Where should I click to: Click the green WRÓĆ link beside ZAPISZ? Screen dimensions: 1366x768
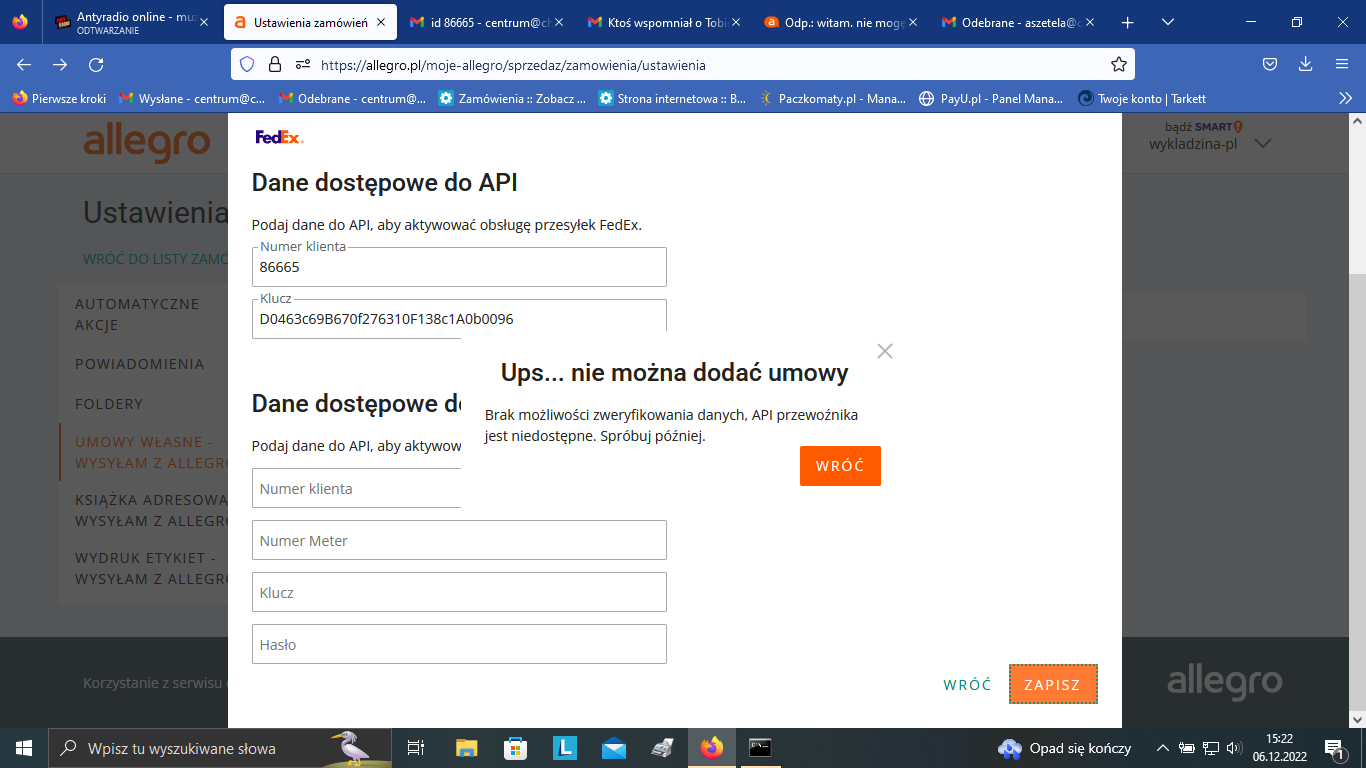click(x=967, y=685)
